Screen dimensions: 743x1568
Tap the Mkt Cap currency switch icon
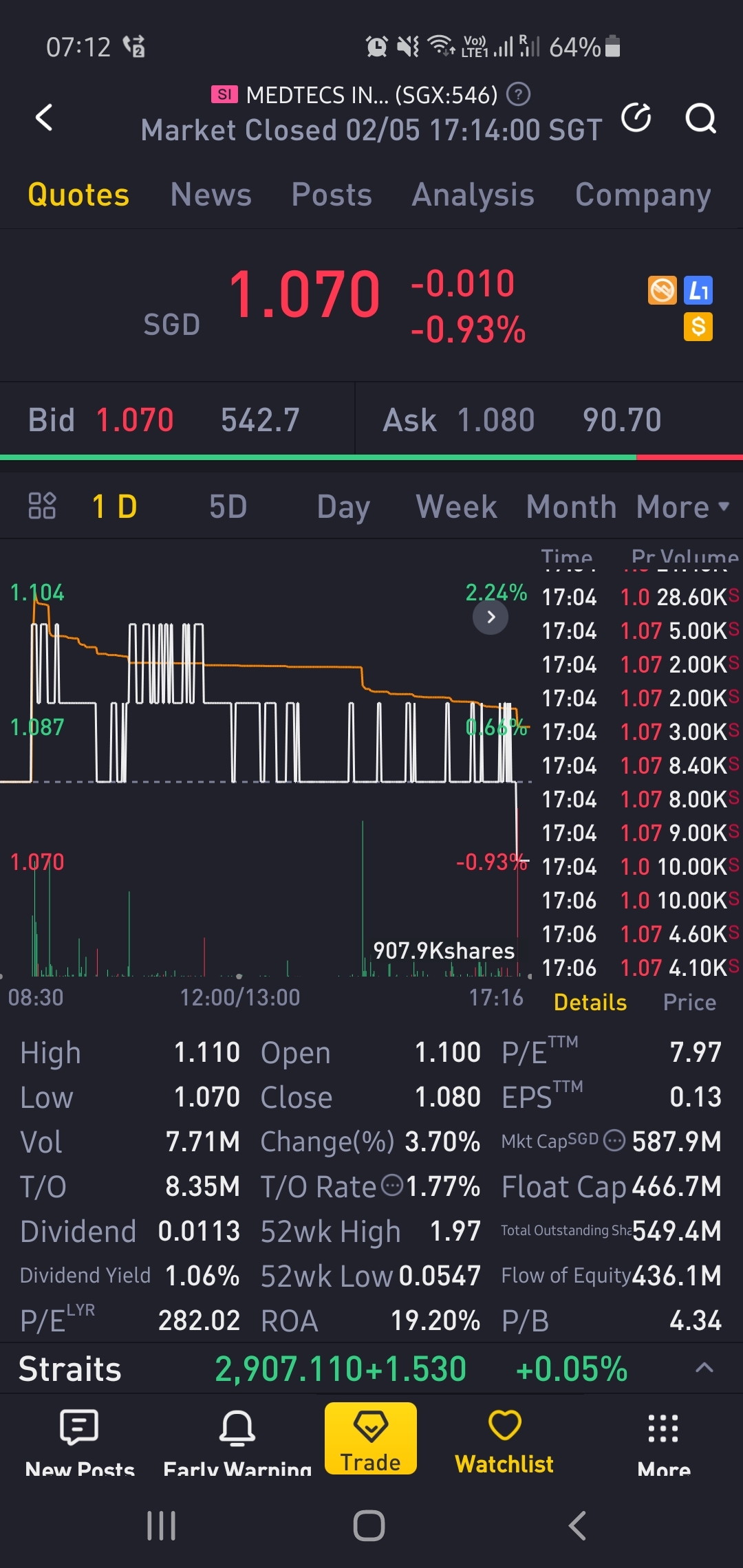pos(614,1142)
